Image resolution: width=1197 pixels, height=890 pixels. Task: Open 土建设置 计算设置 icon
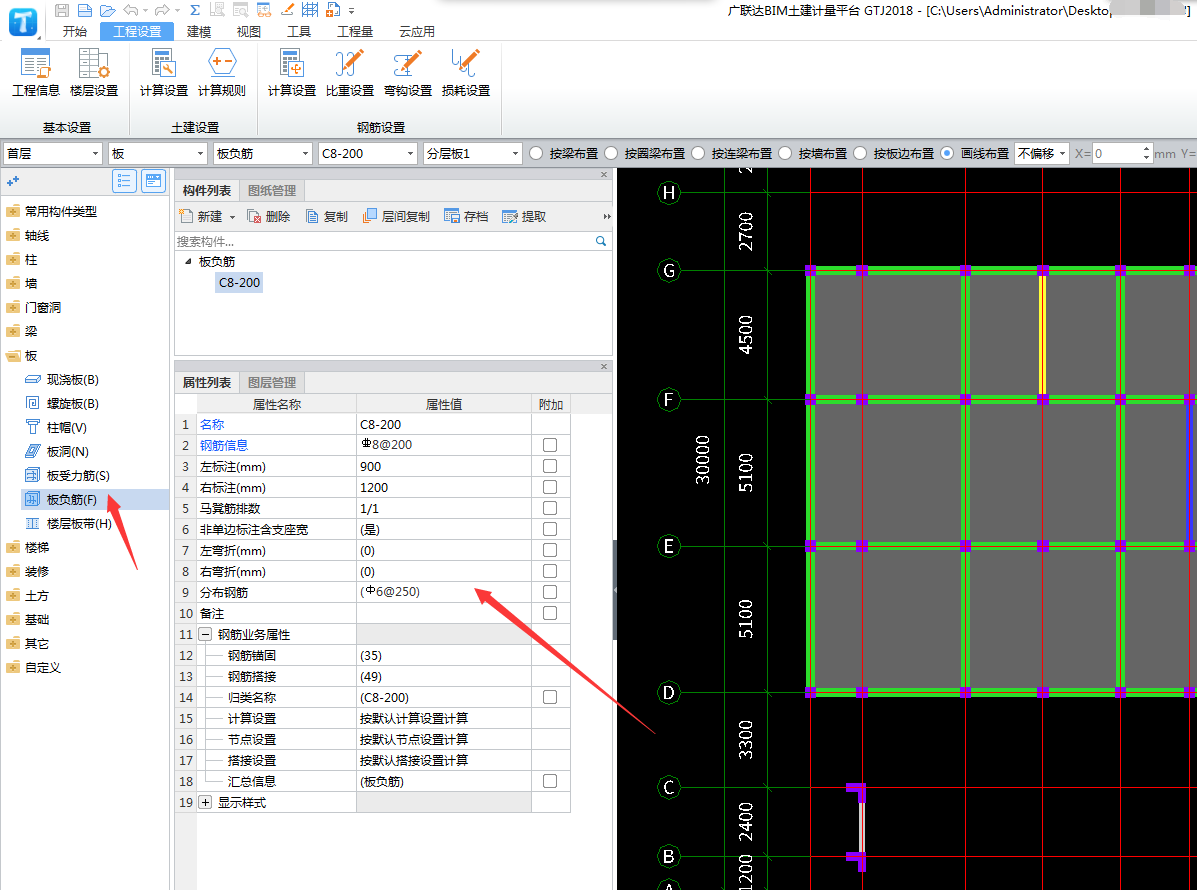(x=163, y=73)
